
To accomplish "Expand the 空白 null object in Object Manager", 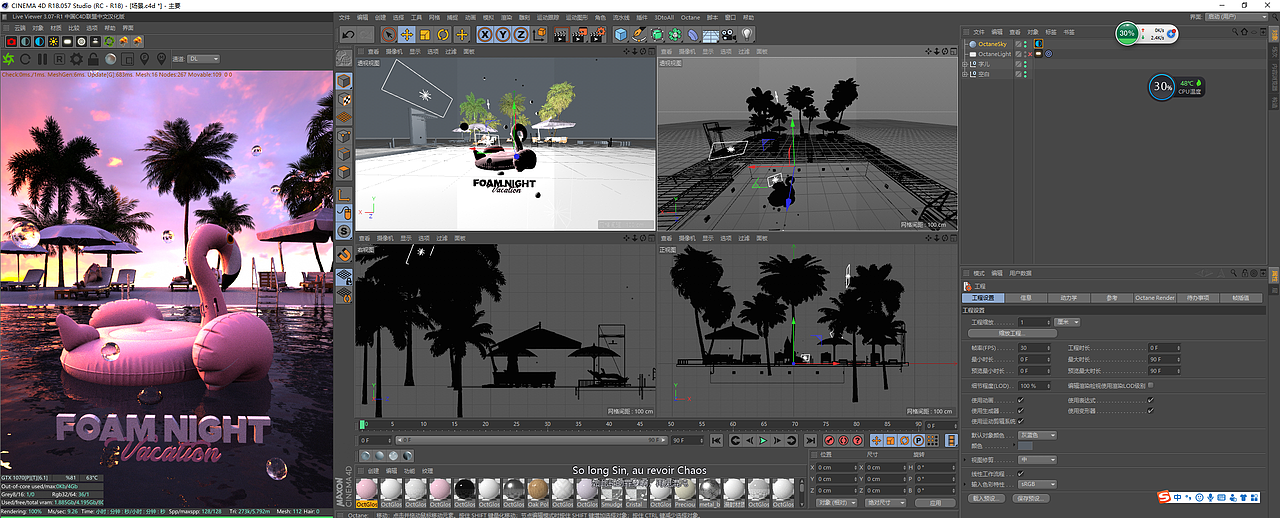I will [x=965, y=74].
